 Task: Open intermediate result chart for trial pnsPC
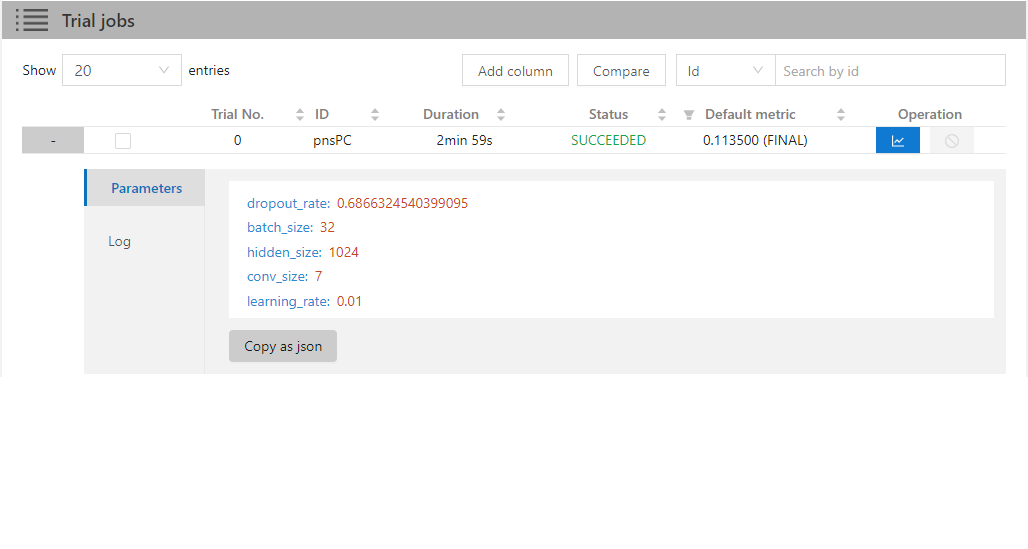click(x=897, y=141)
